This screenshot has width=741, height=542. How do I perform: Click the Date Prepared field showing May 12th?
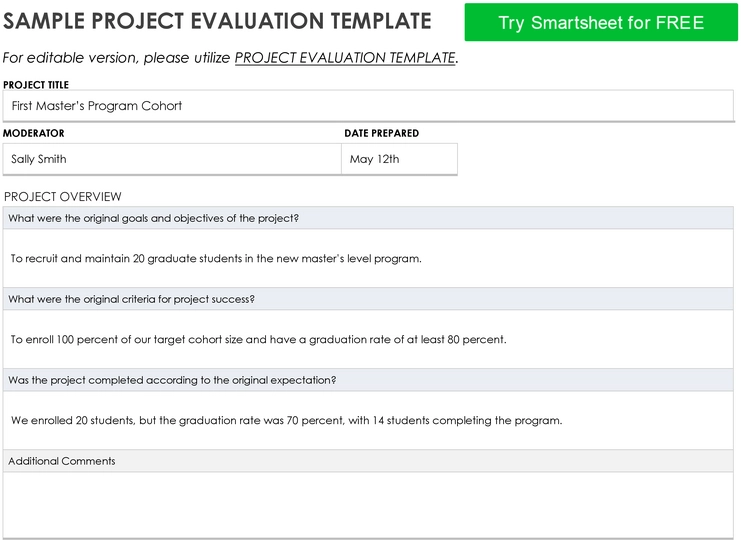coord(399,159)
